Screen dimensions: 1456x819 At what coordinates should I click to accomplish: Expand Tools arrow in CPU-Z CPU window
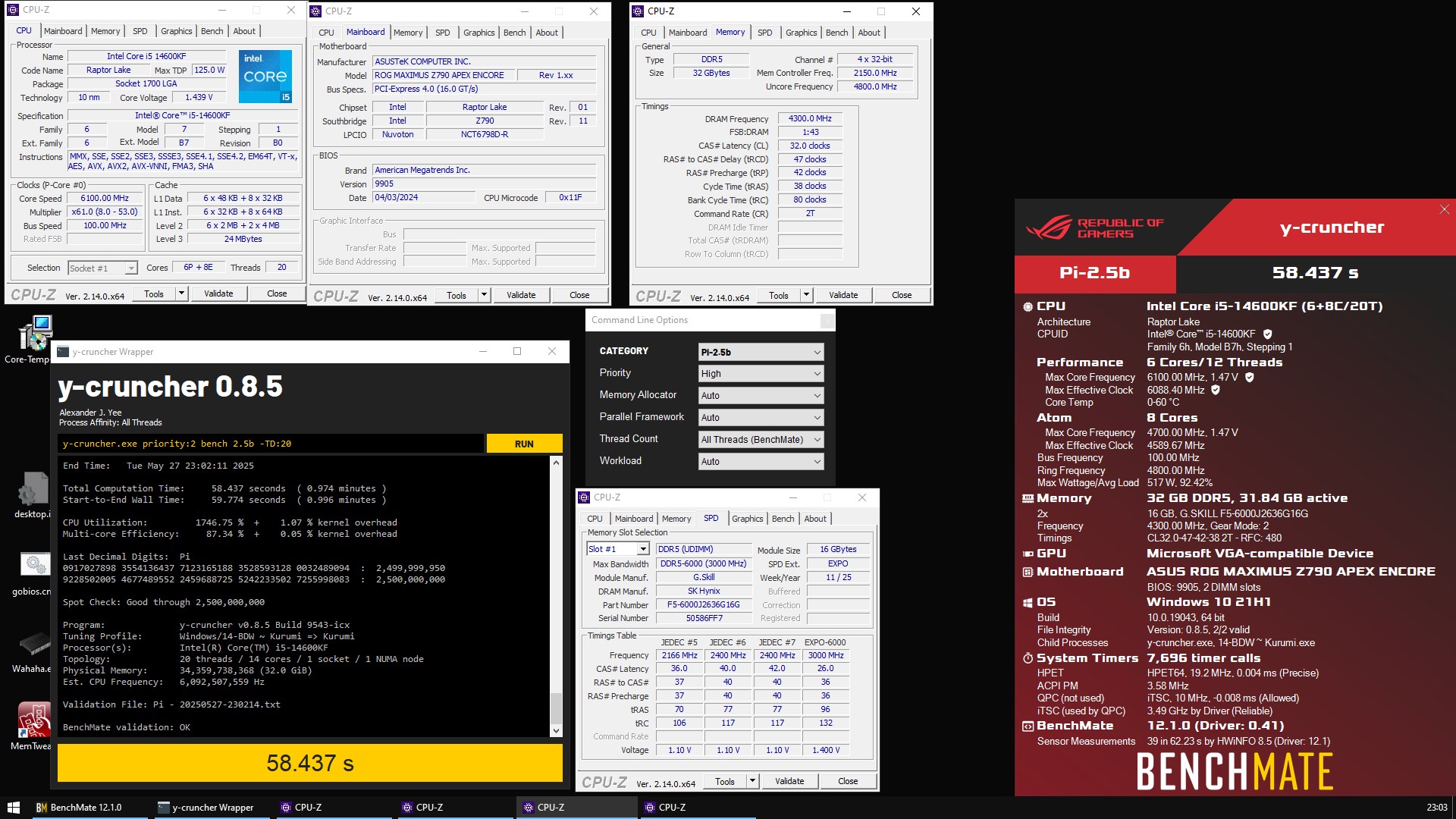click(181, 293)
